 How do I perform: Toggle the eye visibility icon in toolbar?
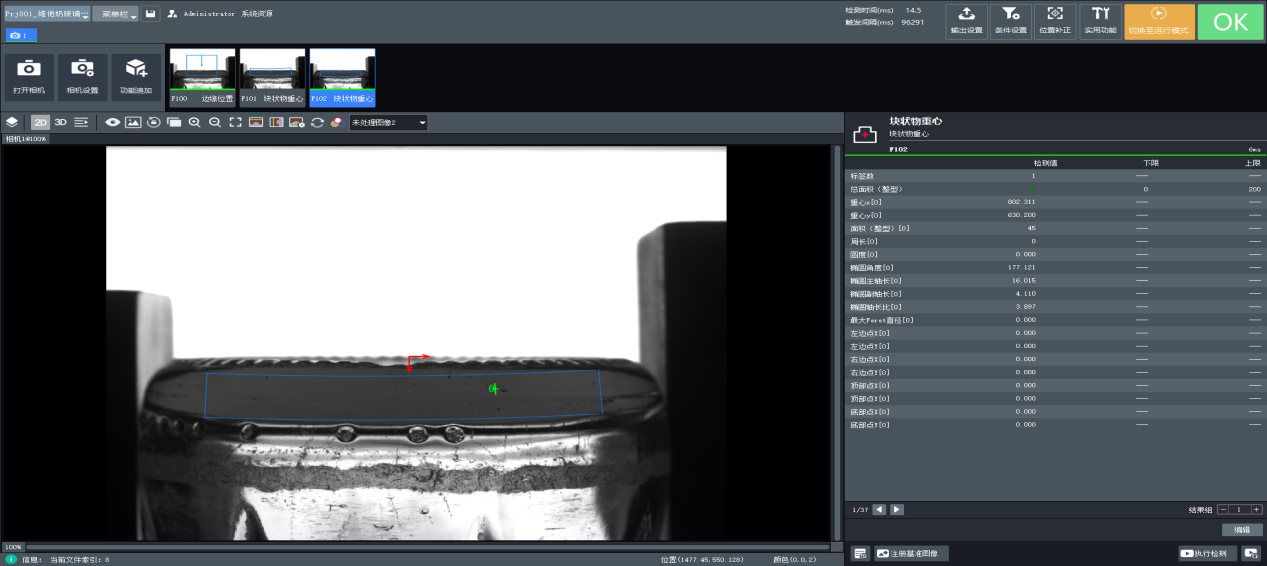pos(112,122)
